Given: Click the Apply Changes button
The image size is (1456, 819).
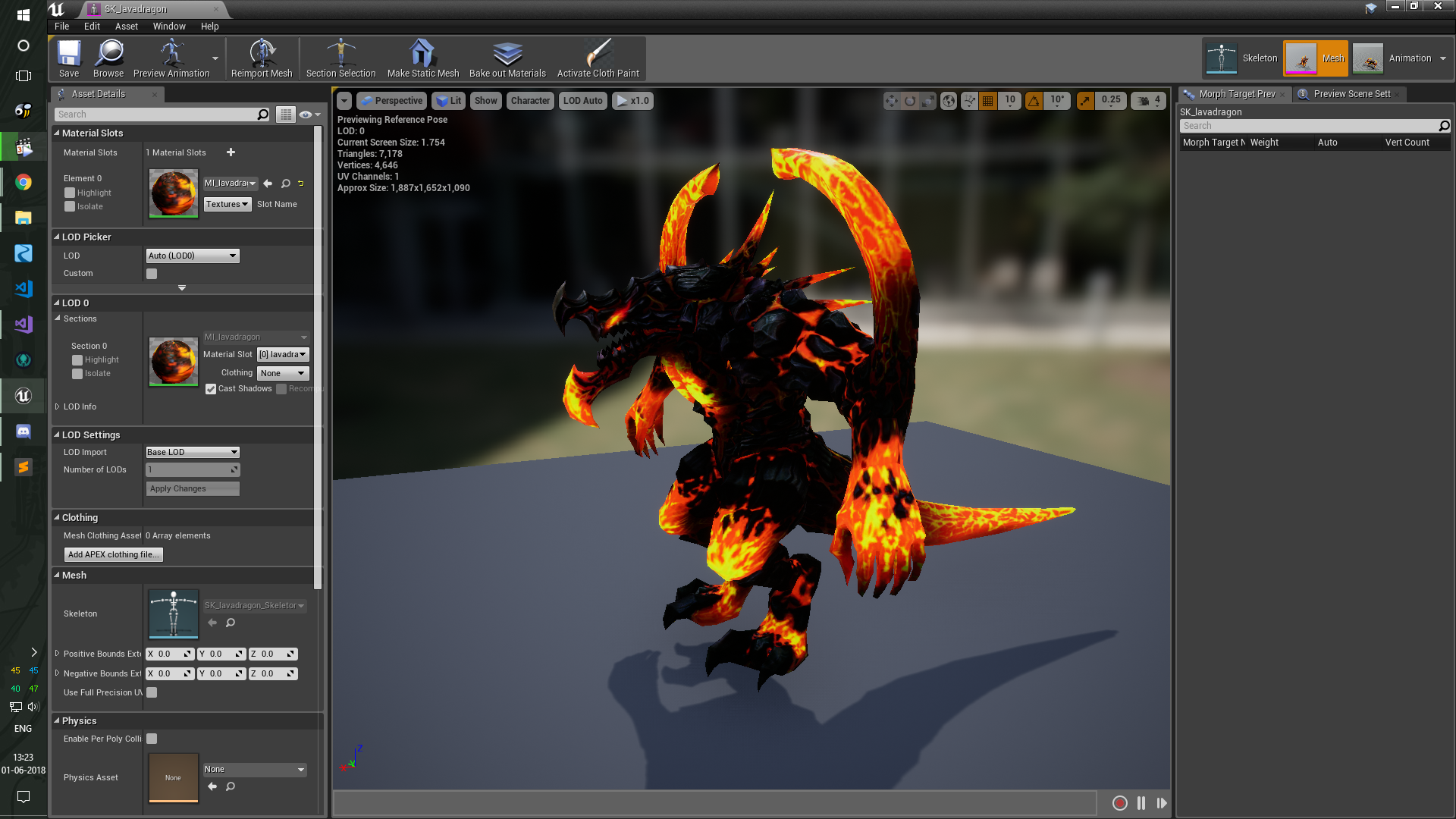Looking at the screenshot, I should (193, 488).
